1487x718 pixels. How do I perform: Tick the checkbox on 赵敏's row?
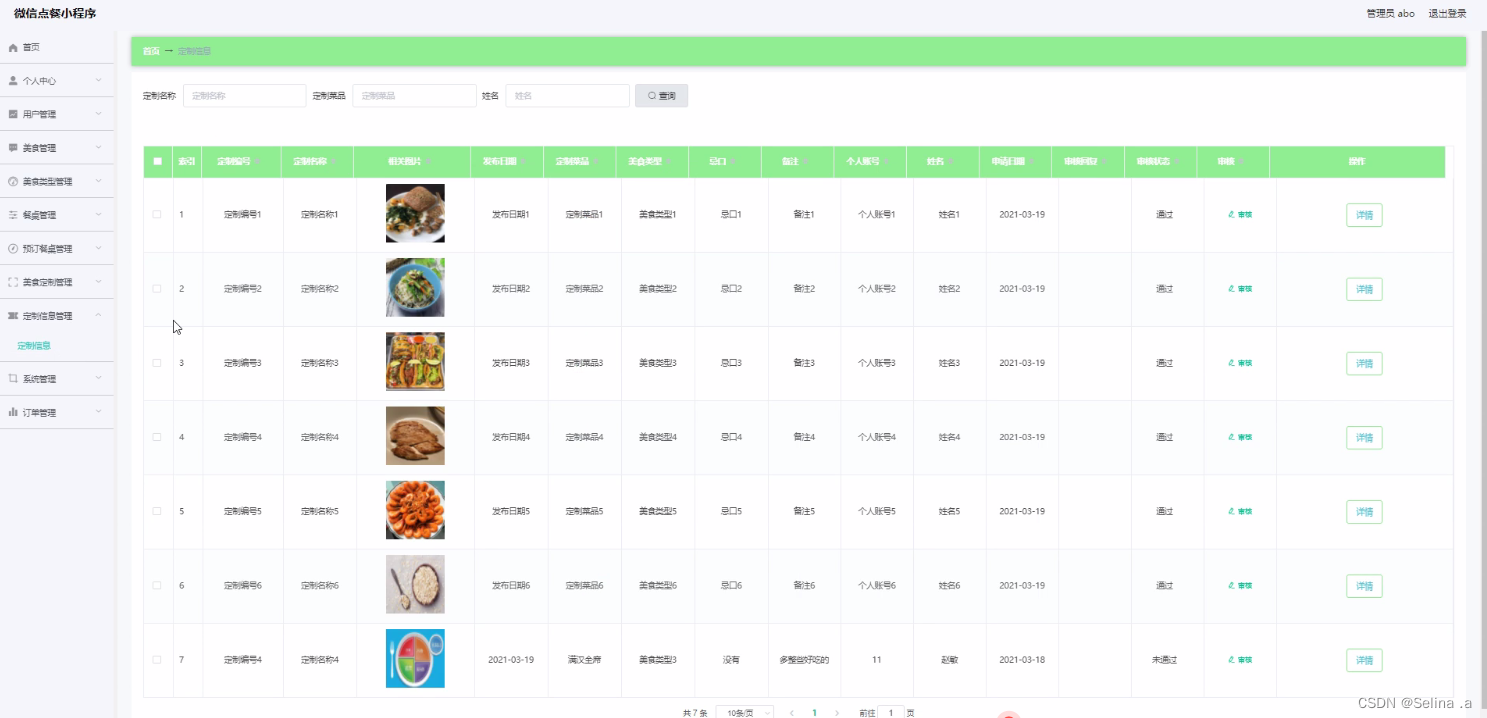[157, 659]
